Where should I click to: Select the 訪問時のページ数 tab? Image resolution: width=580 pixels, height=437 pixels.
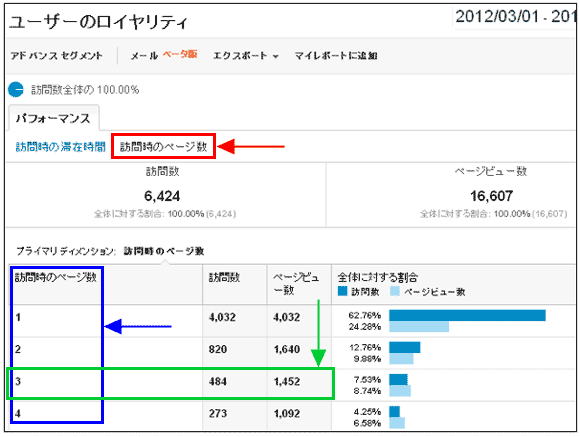[163, 147]
